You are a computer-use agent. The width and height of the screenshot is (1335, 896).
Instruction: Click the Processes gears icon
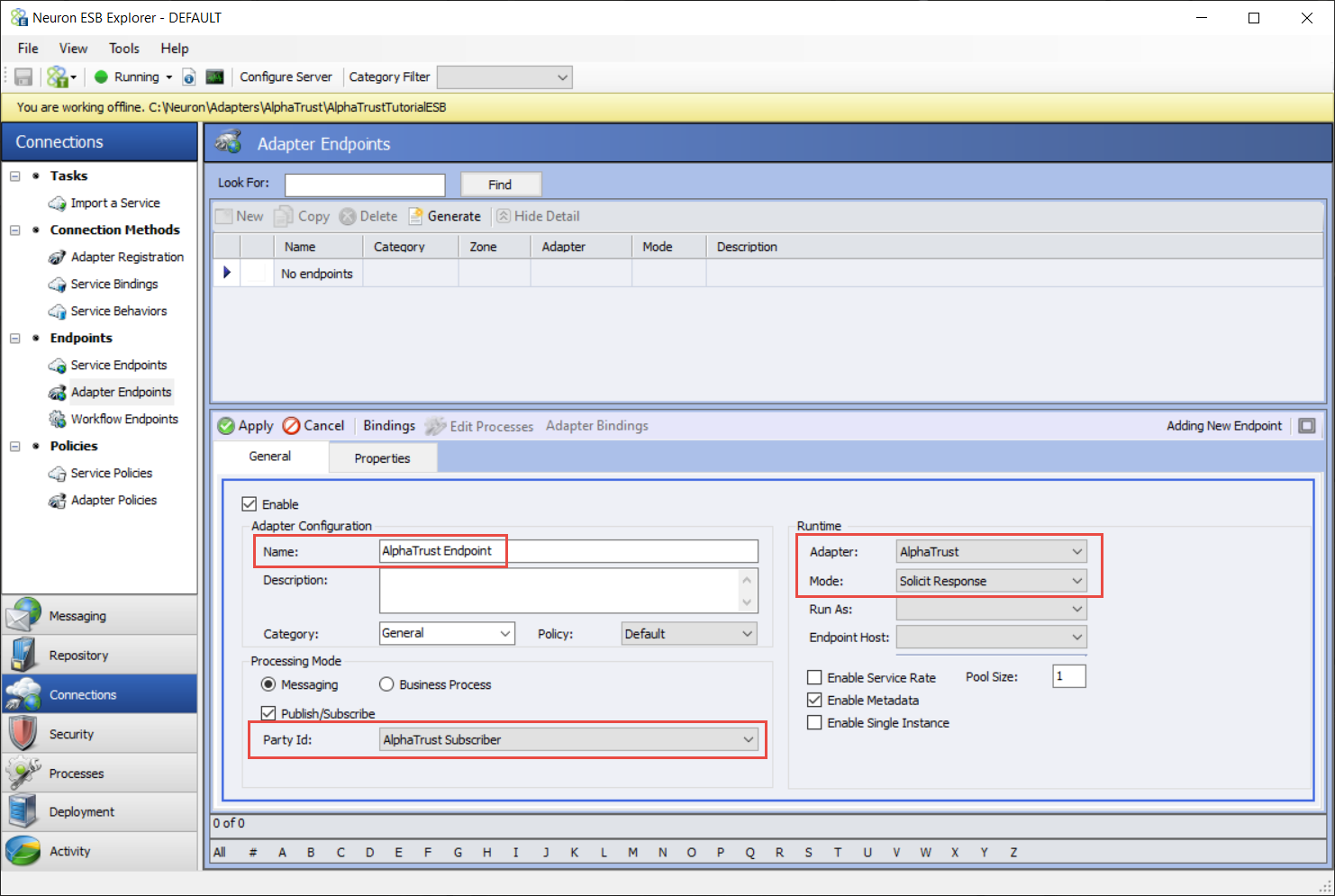23,773
